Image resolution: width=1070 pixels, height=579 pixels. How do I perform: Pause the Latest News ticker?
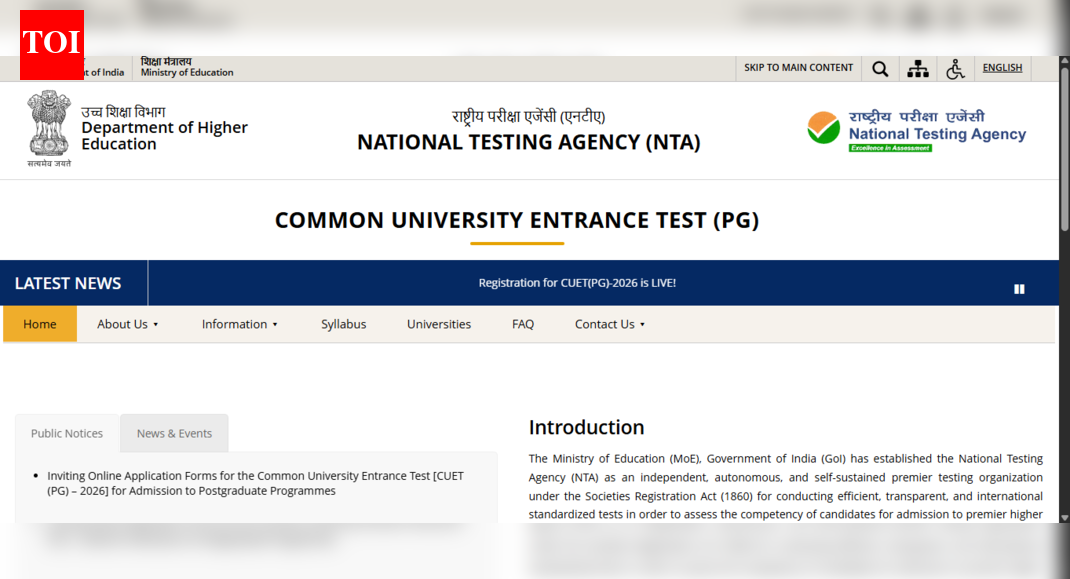(1019, 288)
